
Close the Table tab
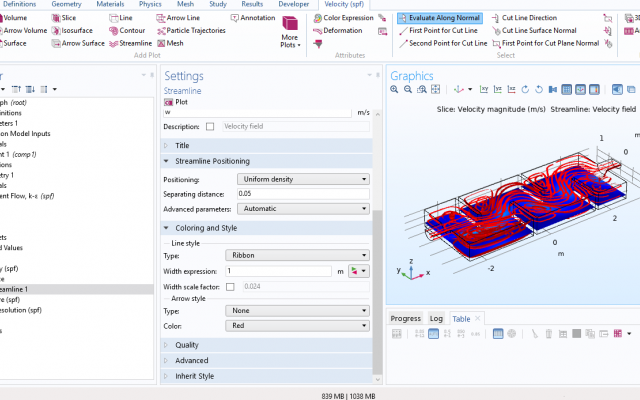click(478, 318)
